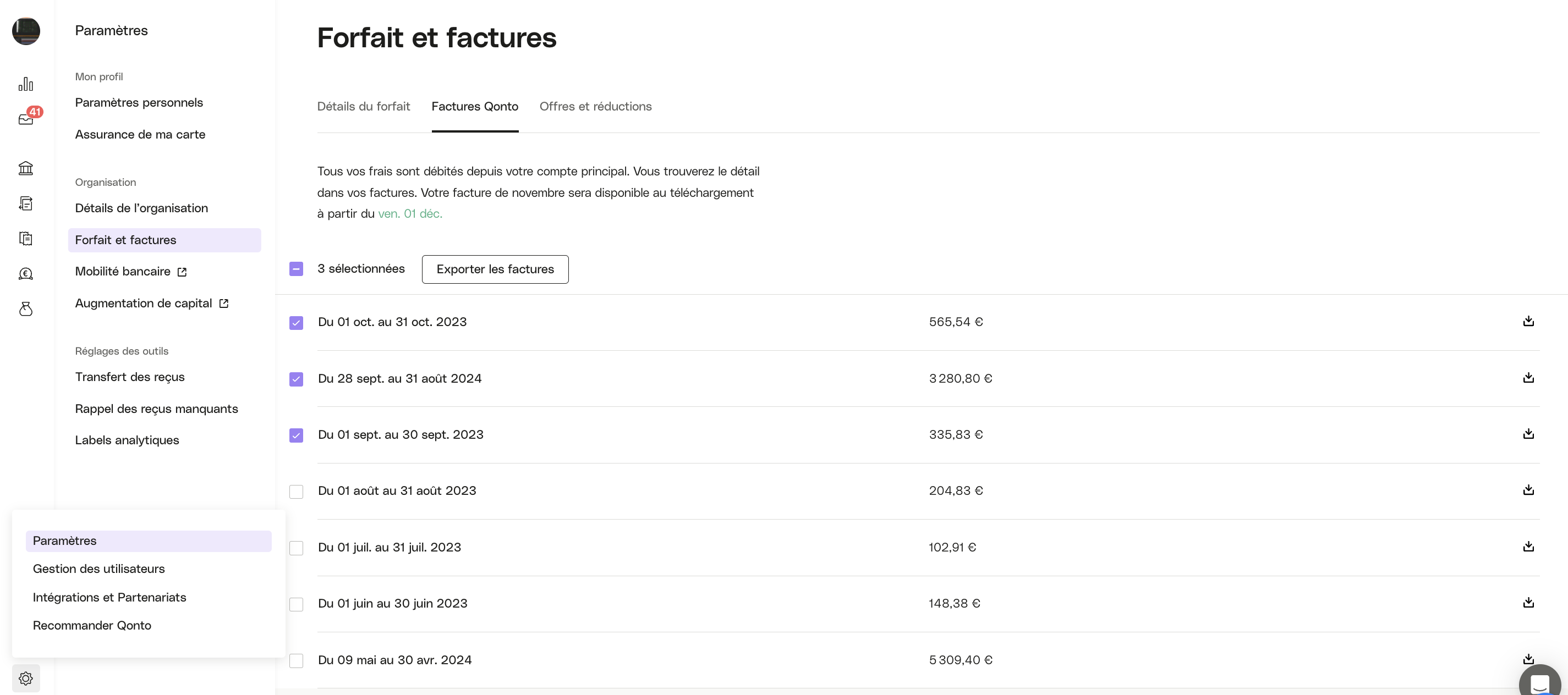
Task: Uncheck the 28 sept. to 31 août 2024 invoice
Action: [x=297, y=379]
